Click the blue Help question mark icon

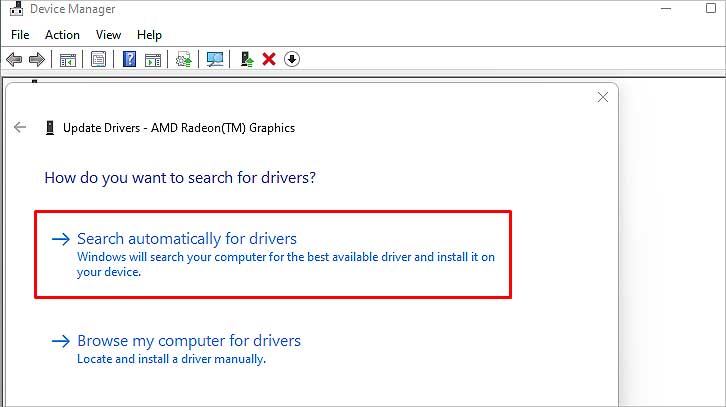coord(129,59)
